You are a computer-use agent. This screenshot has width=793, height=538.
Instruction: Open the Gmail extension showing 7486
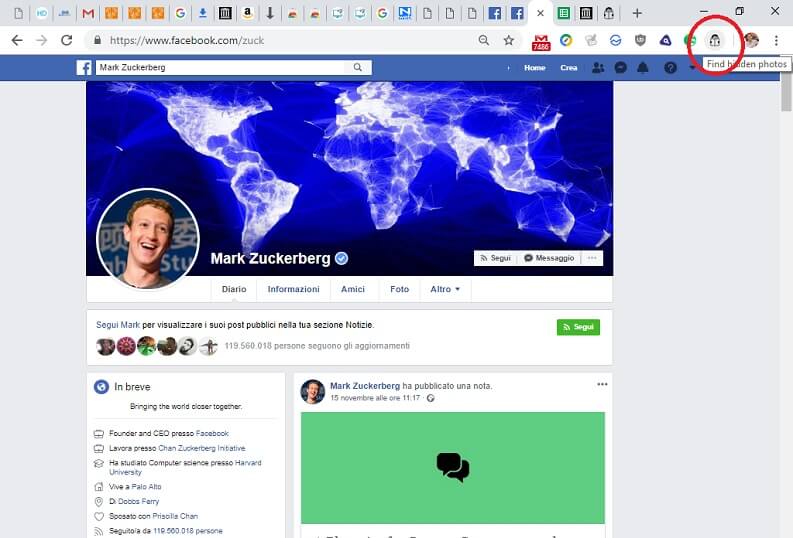(x=541, y=41)
